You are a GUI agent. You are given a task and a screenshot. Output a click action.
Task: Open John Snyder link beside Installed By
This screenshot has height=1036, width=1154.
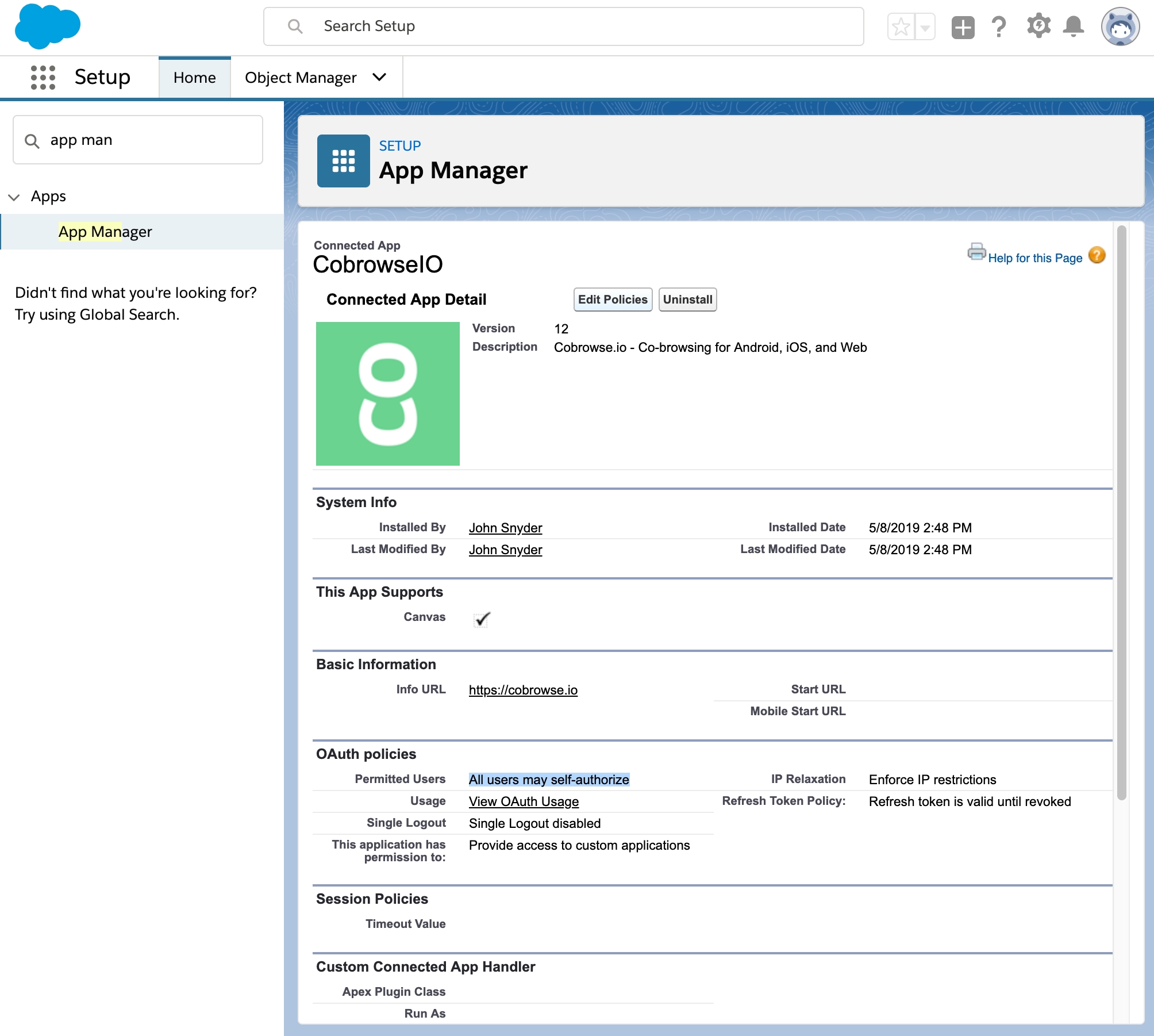coord(505,528)
